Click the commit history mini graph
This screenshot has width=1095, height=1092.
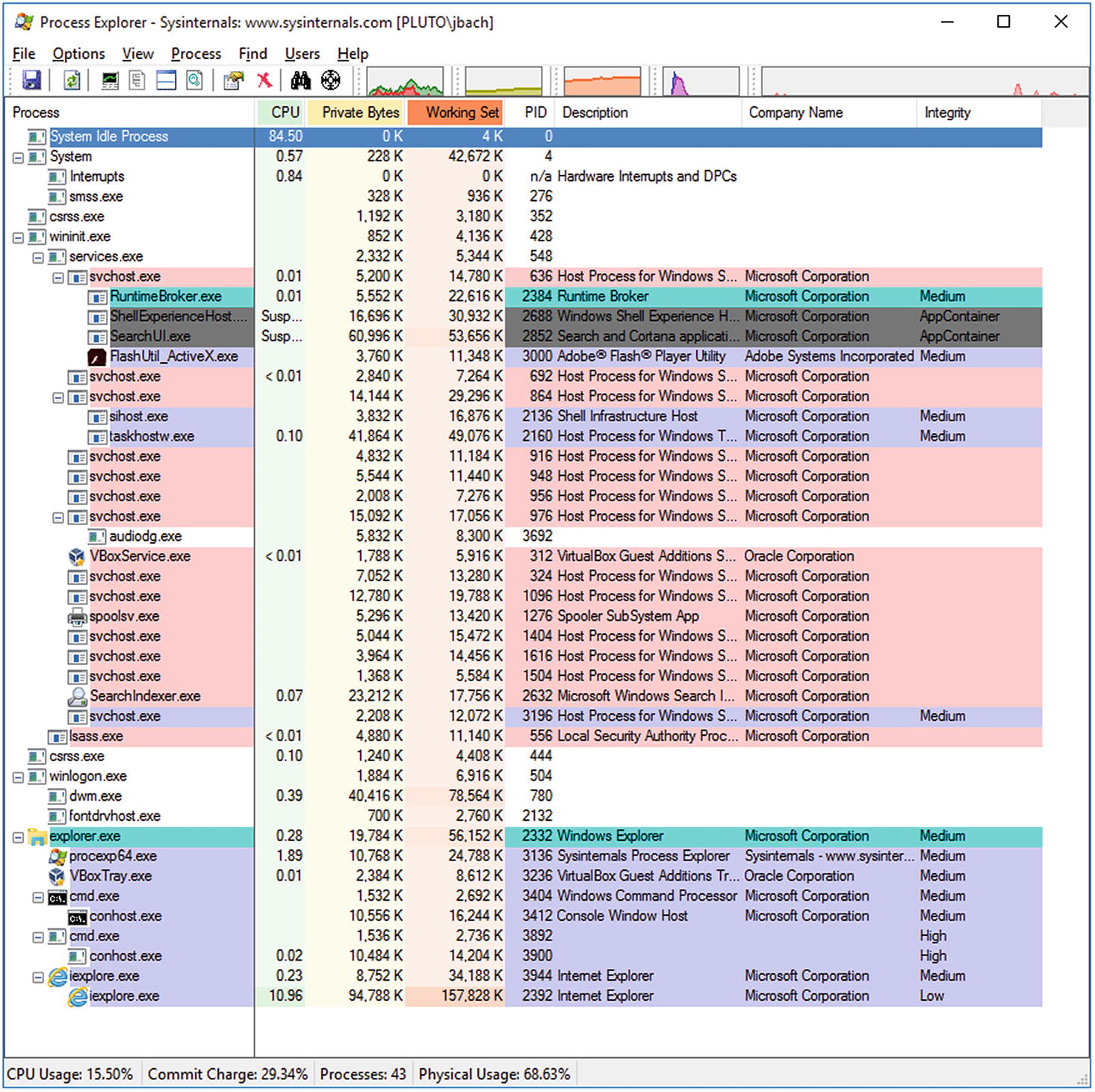point(503,81)
